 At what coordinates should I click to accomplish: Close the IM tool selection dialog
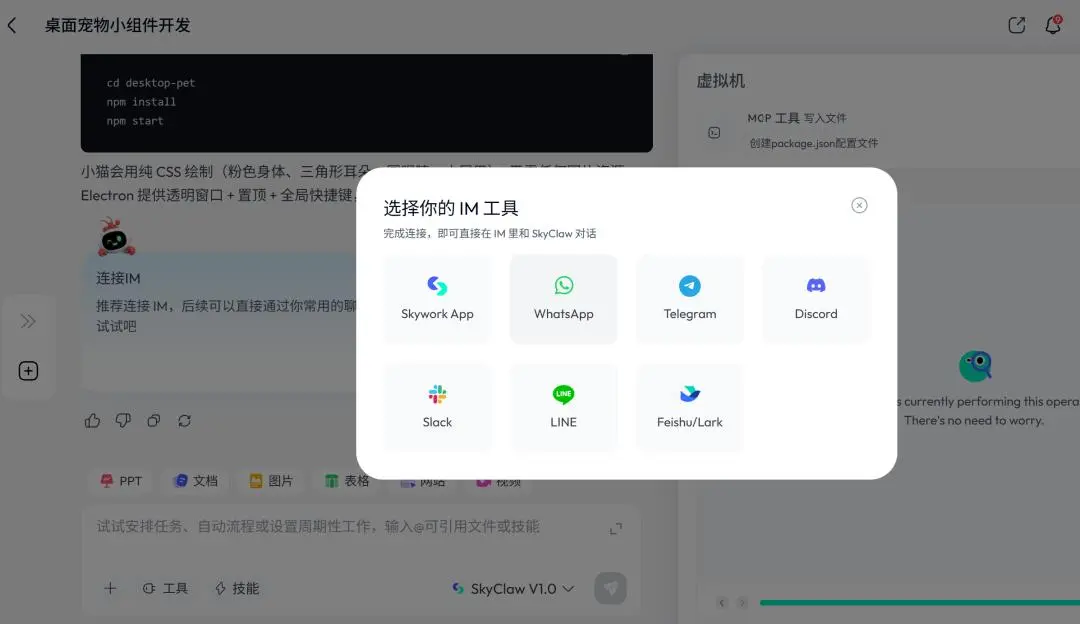click(x=859, y=205)
